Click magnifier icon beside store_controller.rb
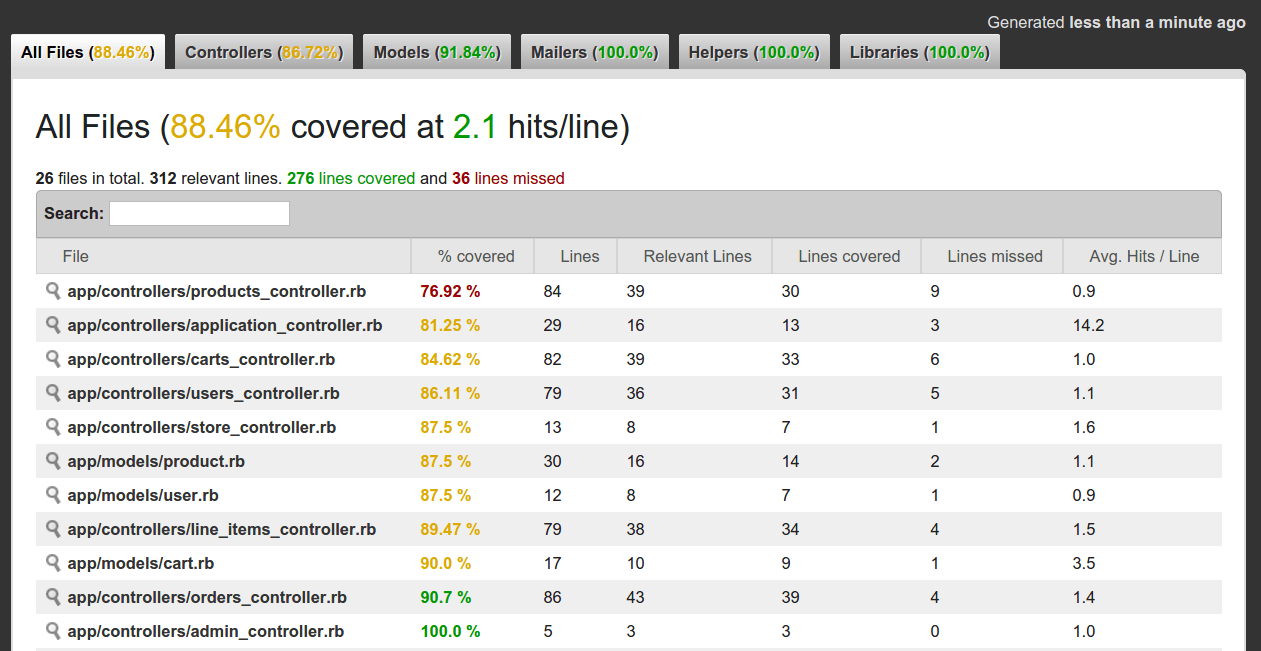Screen dimensions: 1261x651 (x=53, y=427)
